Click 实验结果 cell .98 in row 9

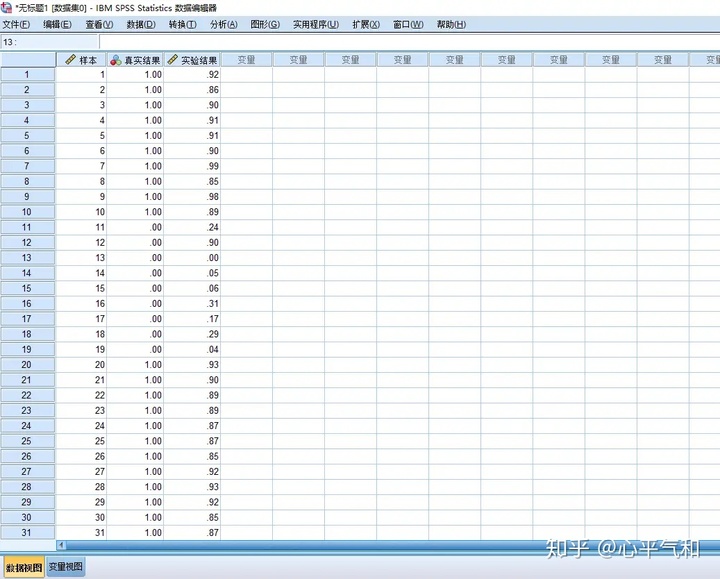click(192, 197)
